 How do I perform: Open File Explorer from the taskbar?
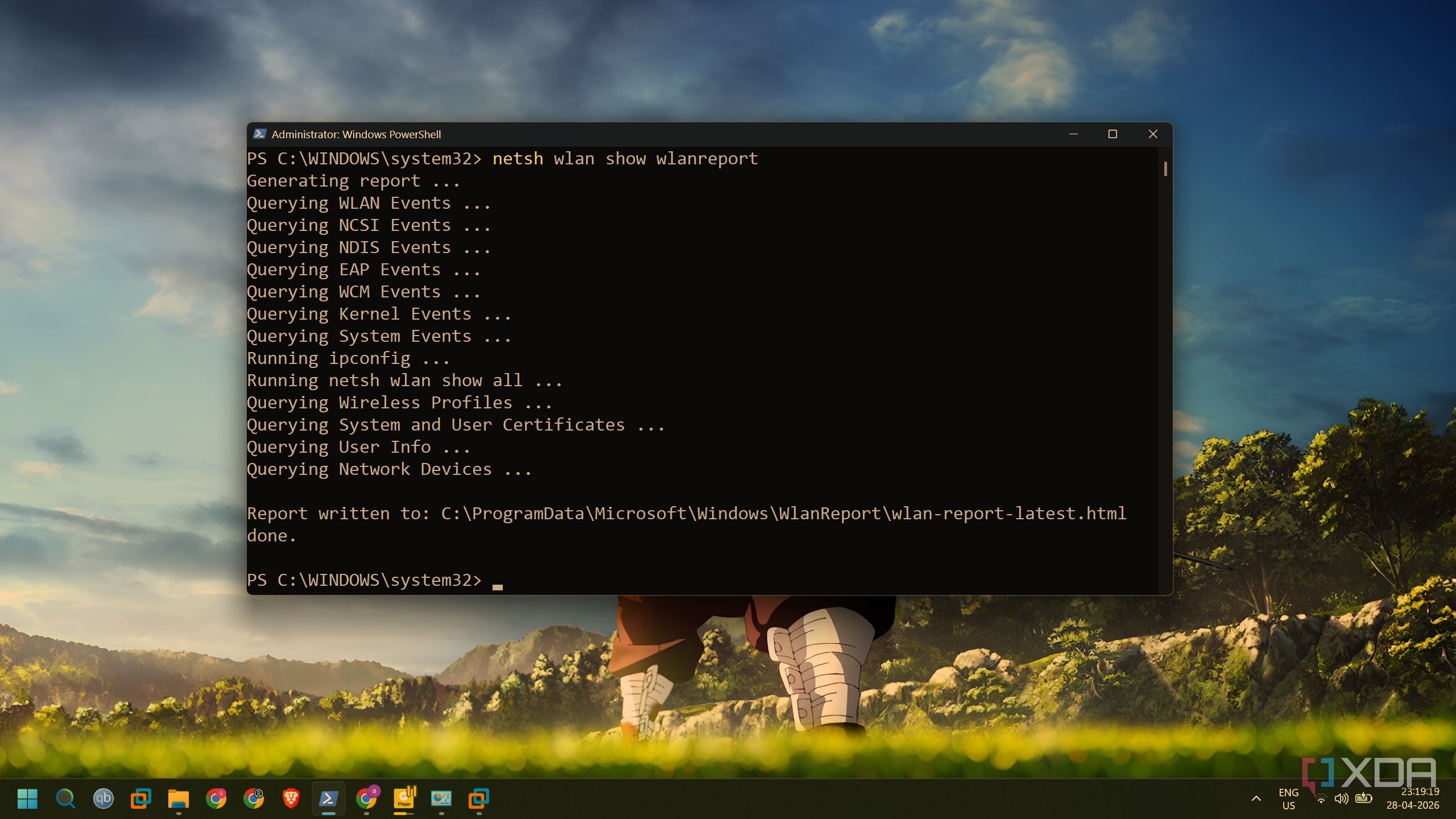coord(178,799)
